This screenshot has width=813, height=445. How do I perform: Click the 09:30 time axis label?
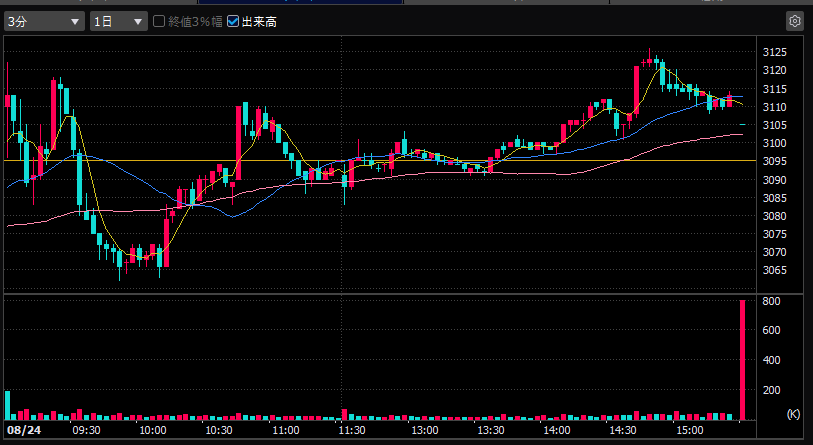[86, 430]
